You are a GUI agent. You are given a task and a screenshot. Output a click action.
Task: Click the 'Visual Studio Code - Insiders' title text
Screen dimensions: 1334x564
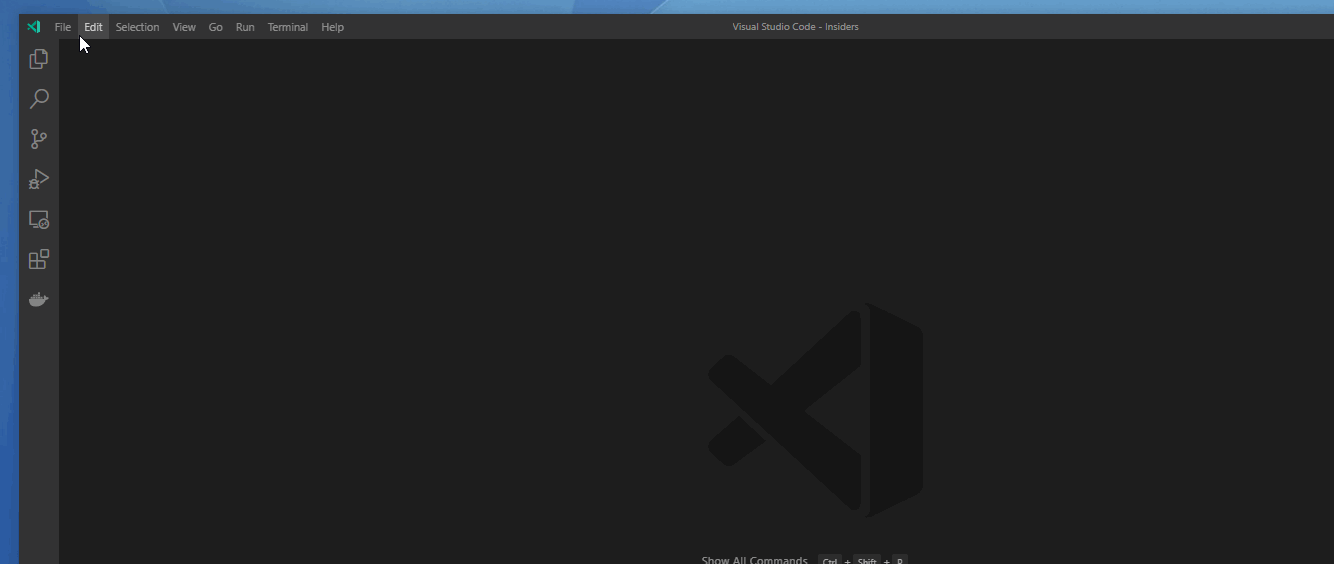795,27
